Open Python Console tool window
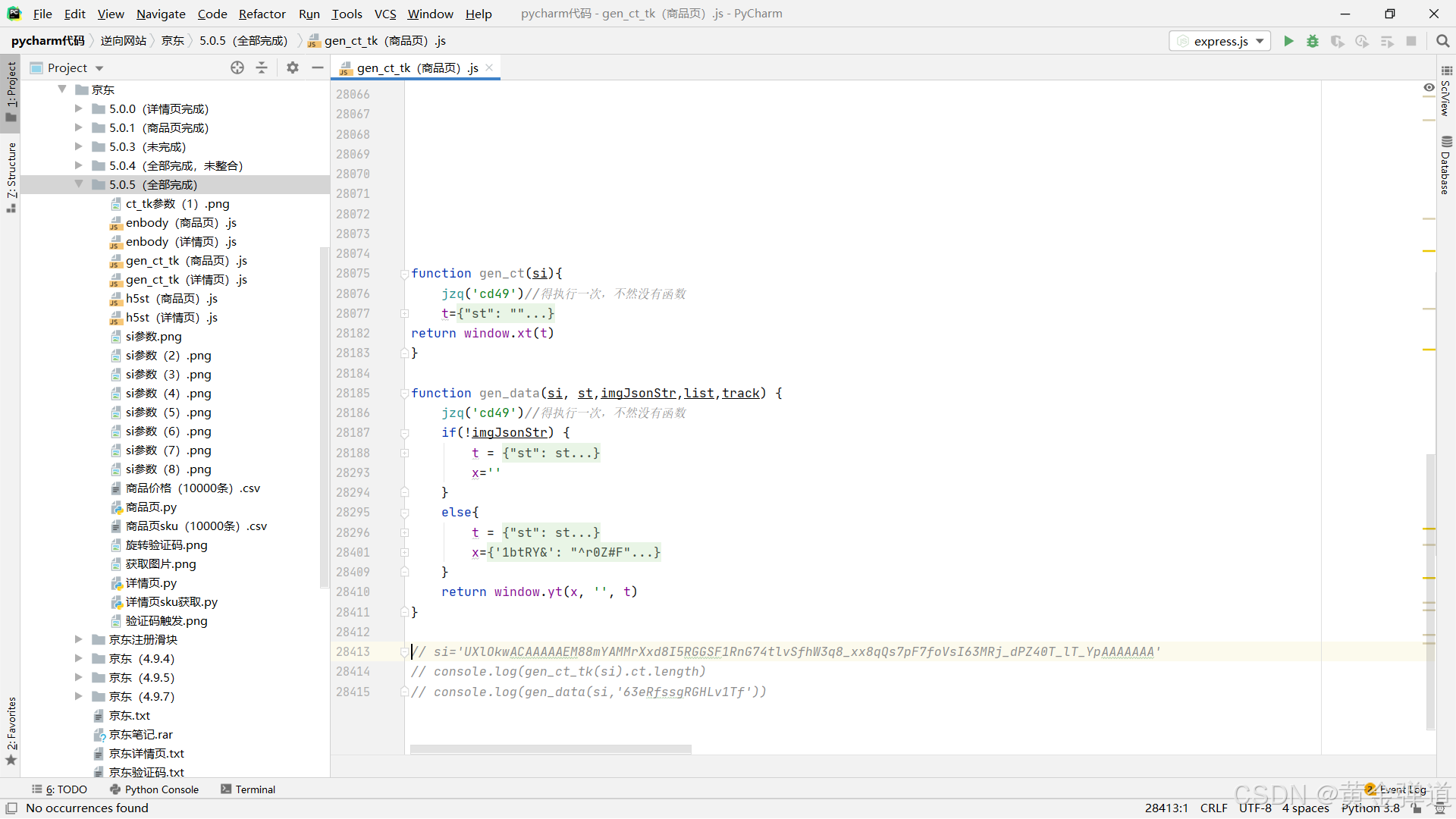Image resolution: width=1456 pixels, height=819 pixels. (155, 789)
